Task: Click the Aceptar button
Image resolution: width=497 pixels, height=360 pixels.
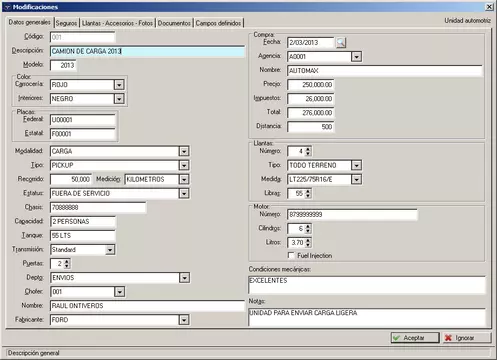Action: click(415, 338)
